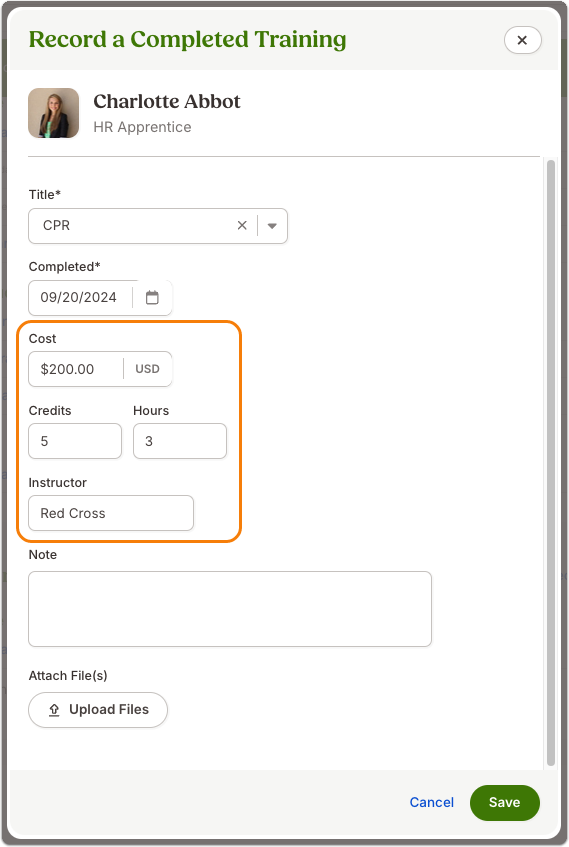
Task: Click the Record a Completed Training heading
Action: 188,39
